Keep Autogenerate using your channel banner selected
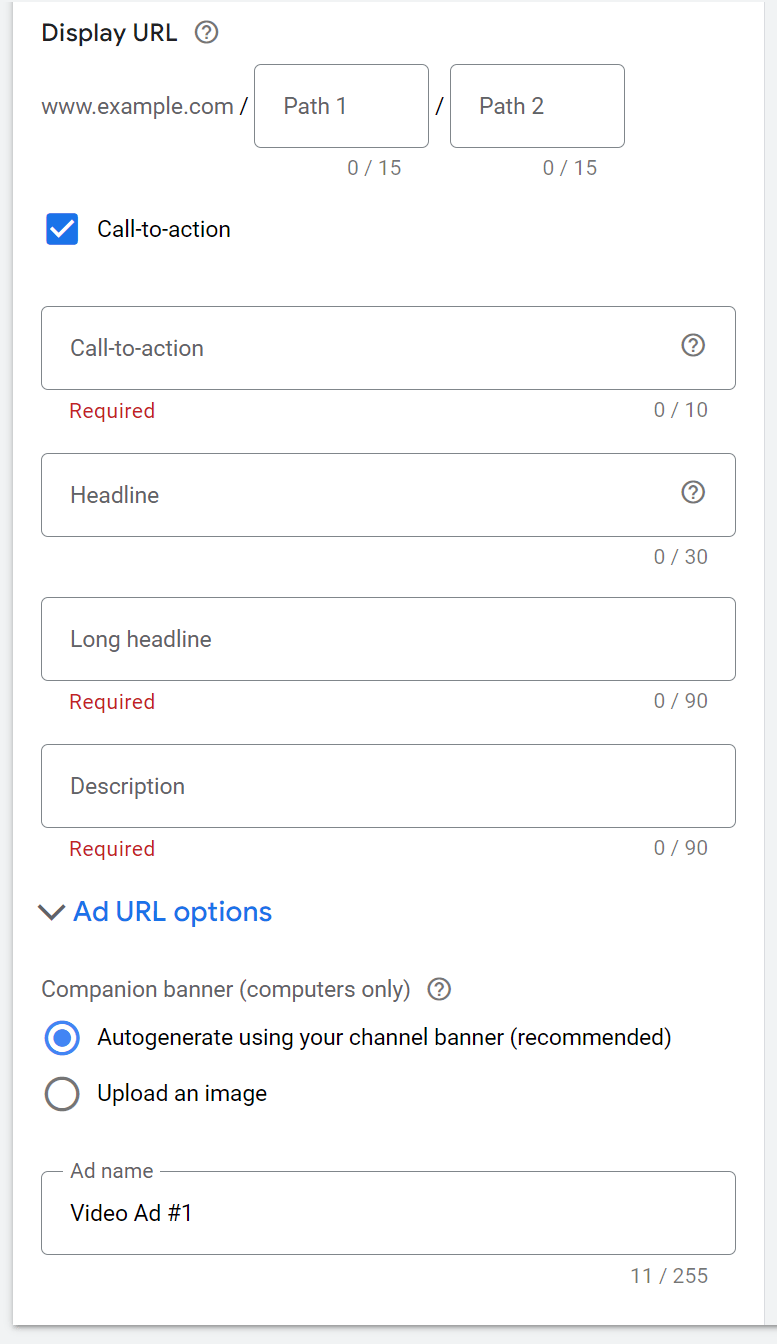The image size is (777, 1344). [x=62, y=1038]
